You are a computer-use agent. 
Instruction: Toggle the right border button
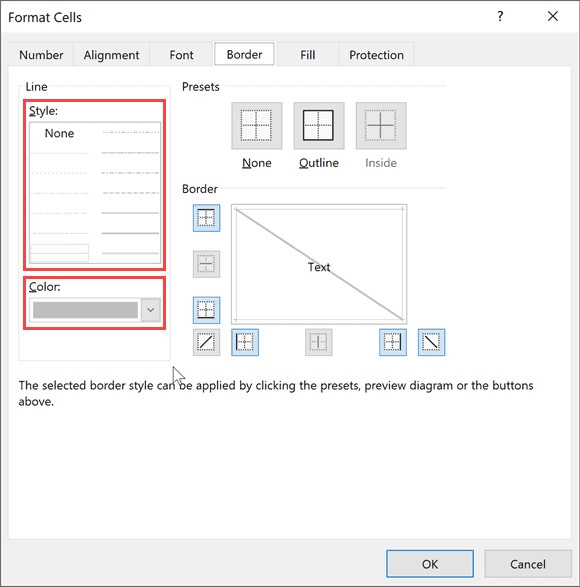pos(393,342)
